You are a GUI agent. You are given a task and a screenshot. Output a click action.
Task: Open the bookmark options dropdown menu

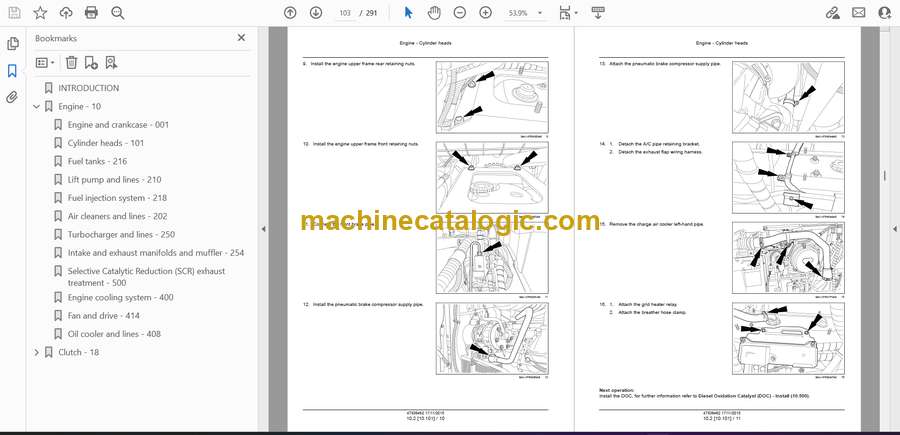point(45,63)
